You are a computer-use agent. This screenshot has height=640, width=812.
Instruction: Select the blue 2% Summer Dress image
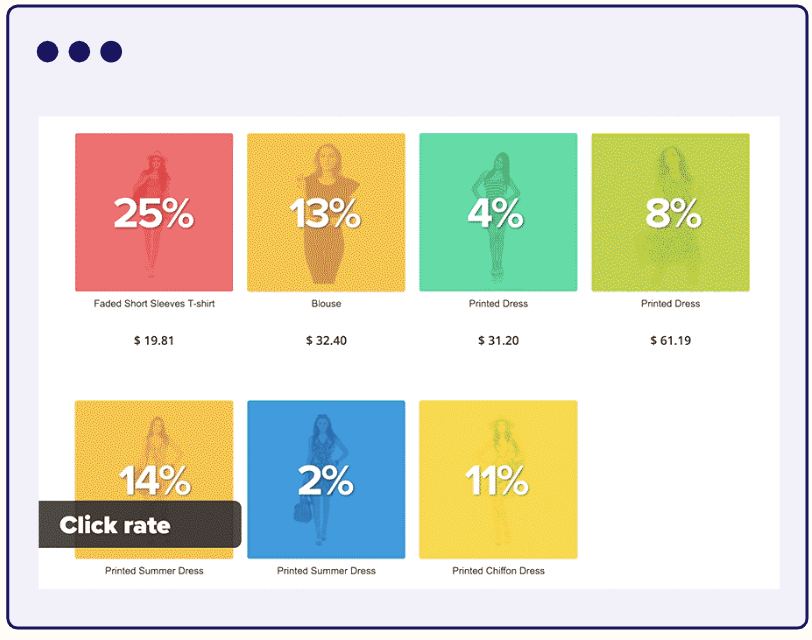(x=326, y=479)
